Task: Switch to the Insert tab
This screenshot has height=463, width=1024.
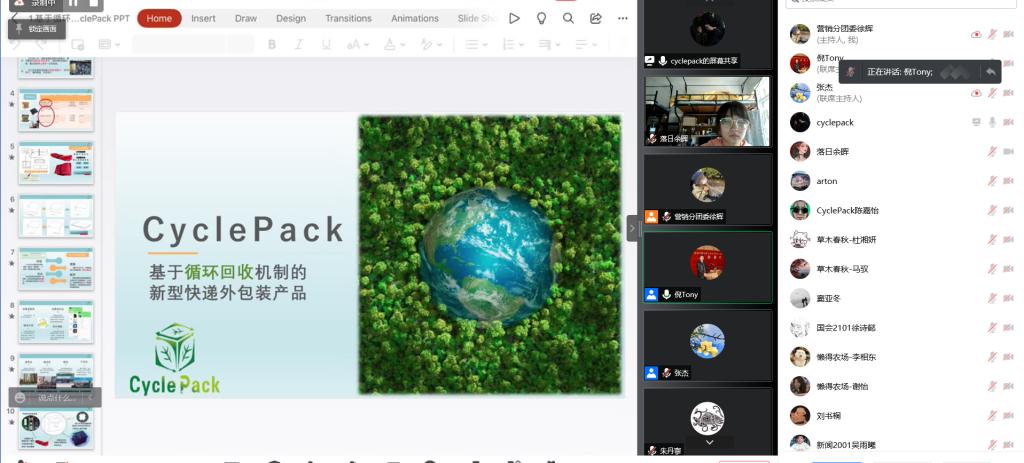Action: pos(203,18)
